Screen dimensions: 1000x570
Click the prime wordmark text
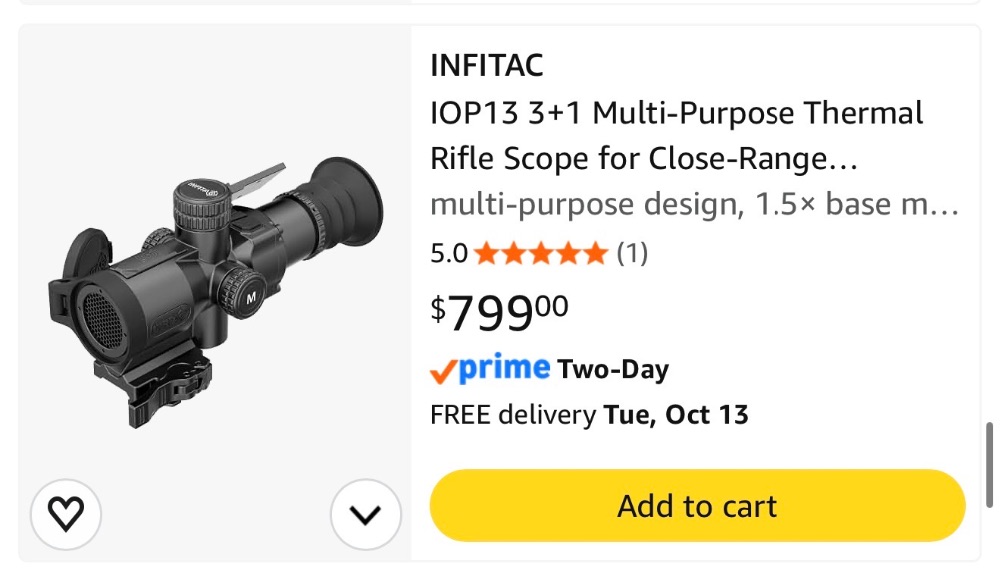504,367
